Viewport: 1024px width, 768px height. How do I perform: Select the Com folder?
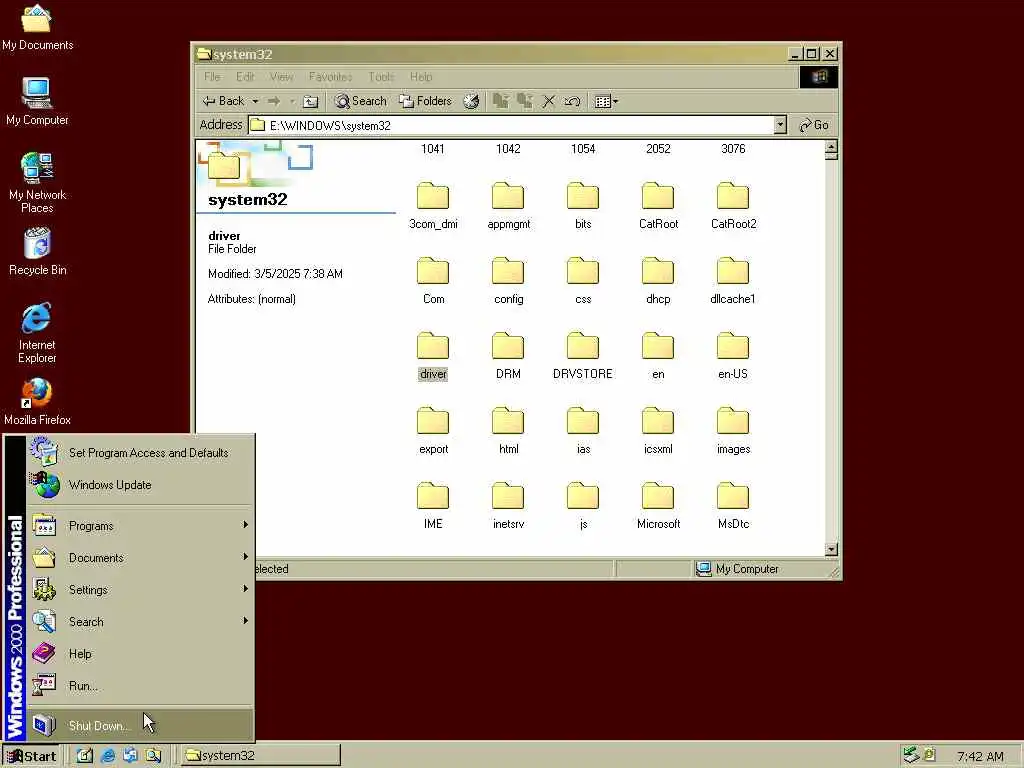tap(433, 281)
